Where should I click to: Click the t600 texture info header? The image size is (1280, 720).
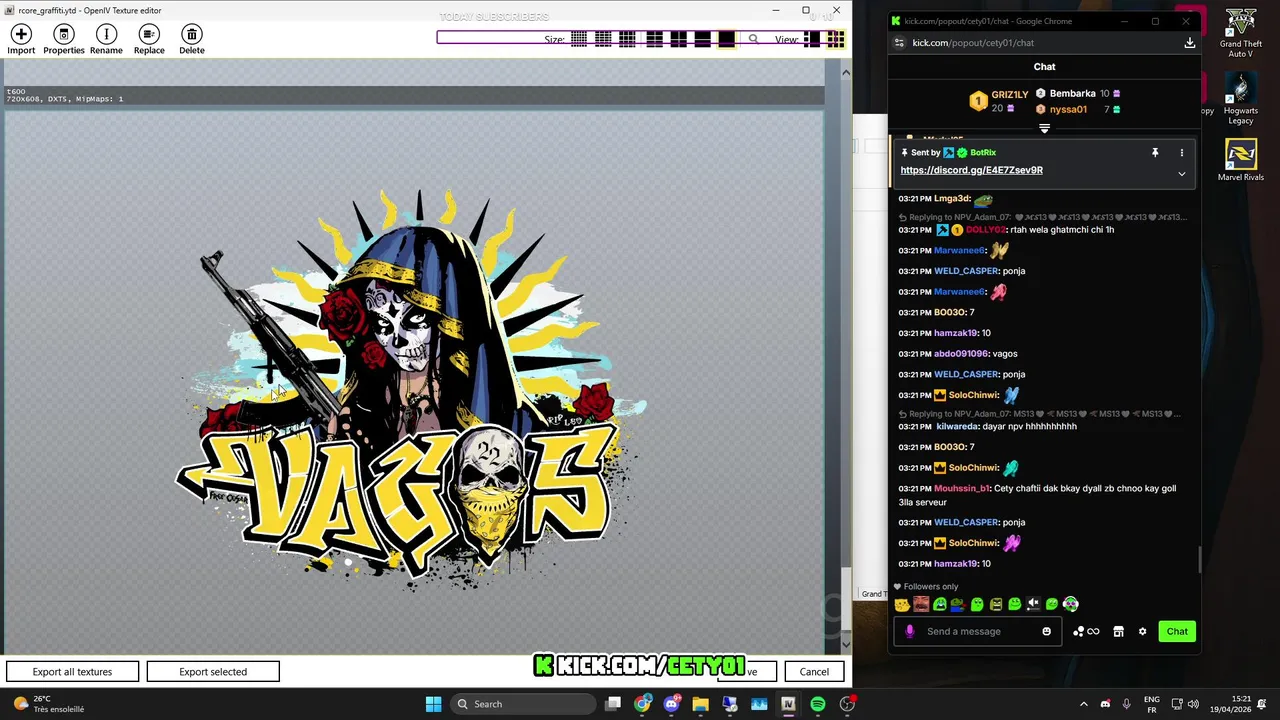point(414,96)
